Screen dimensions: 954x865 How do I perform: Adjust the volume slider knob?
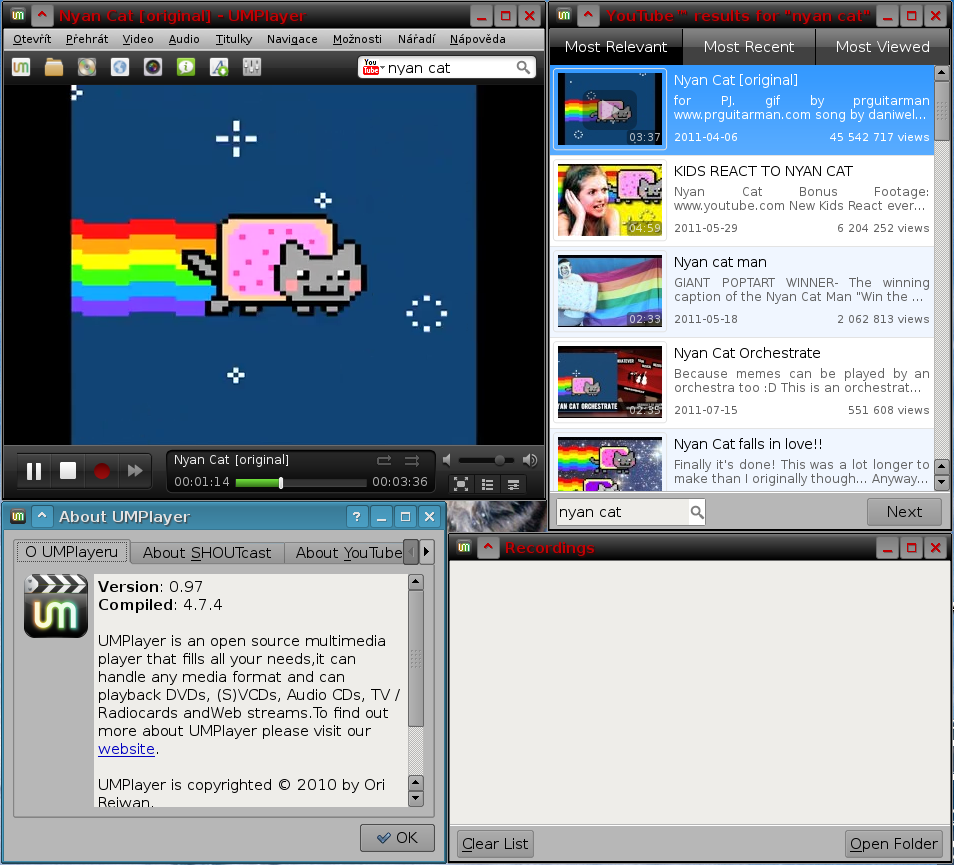500,460
